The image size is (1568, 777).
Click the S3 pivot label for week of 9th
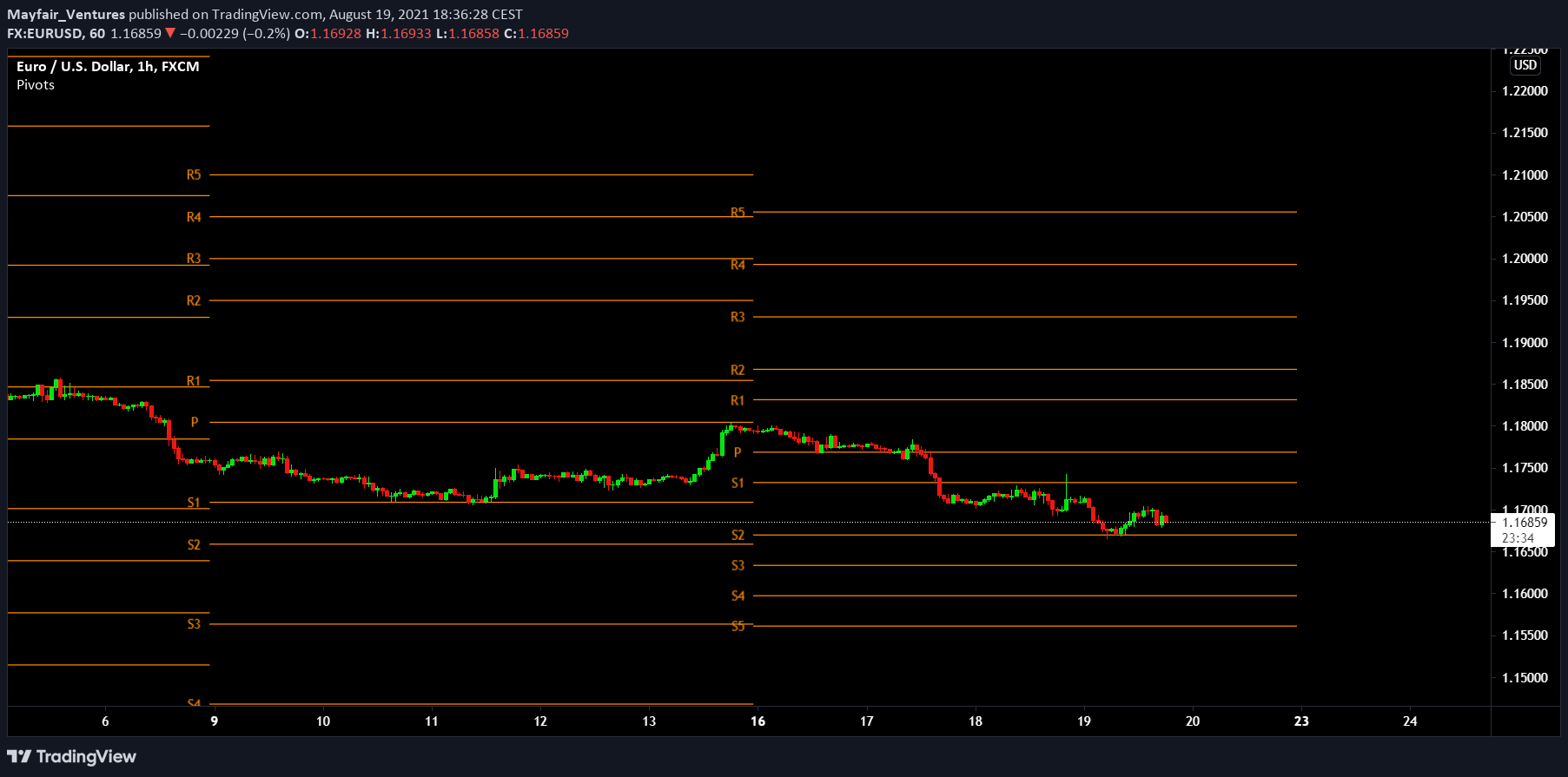coord(194,624)
